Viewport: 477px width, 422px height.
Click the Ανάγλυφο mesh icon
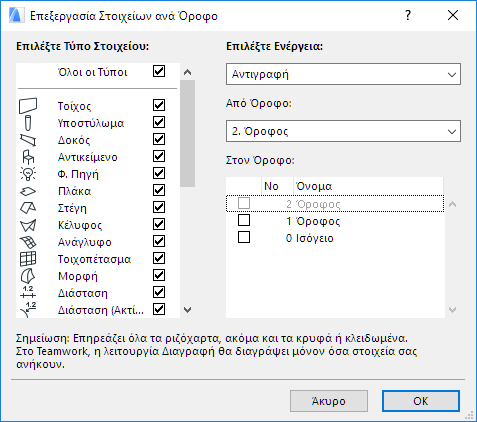pyautogui.click(x=28, y=242)
